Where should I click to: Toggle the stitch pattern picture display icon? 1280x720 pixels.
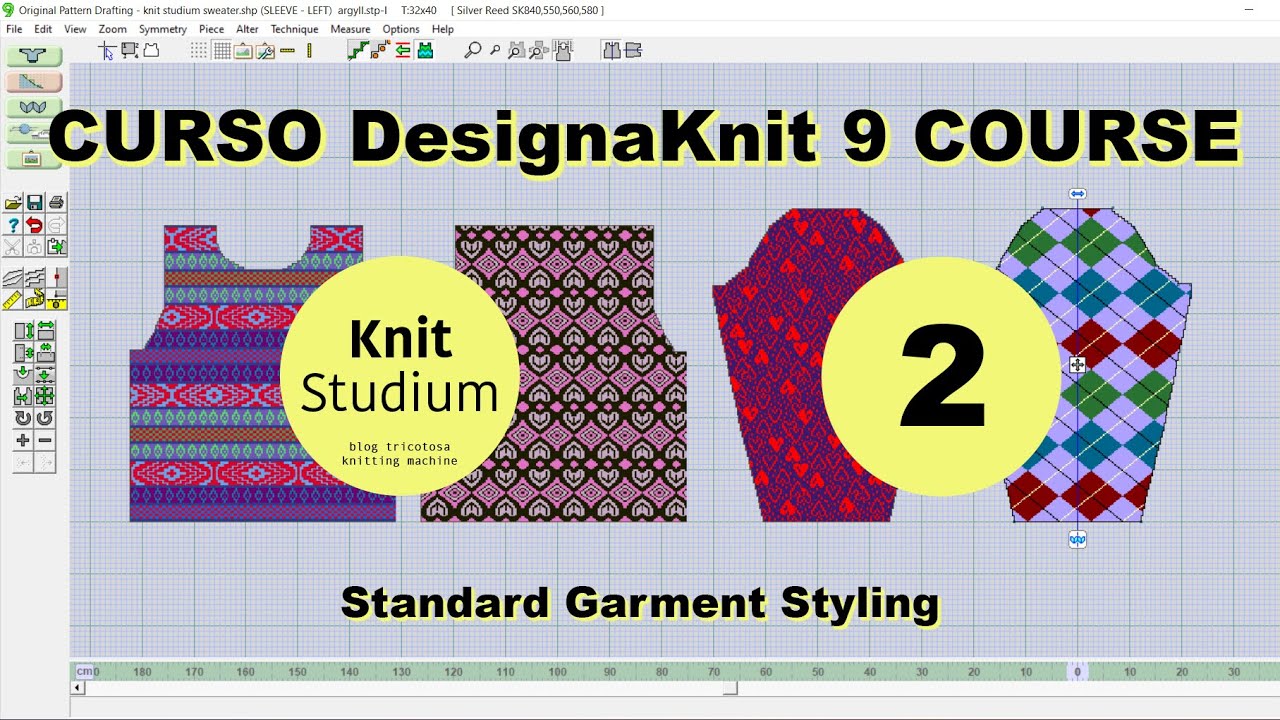click(243, 50)
